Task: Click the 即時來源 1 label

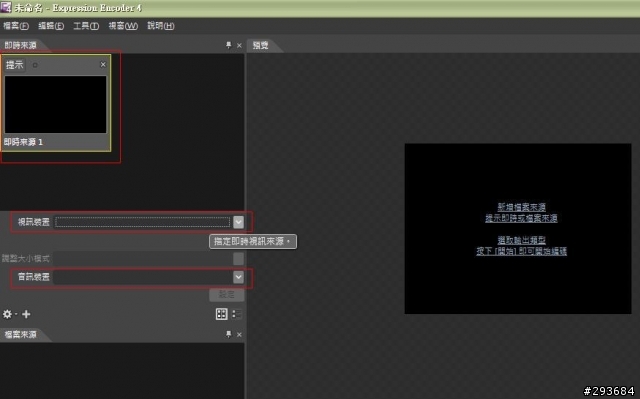Action: pyautogui.click(x=23, y=142)
